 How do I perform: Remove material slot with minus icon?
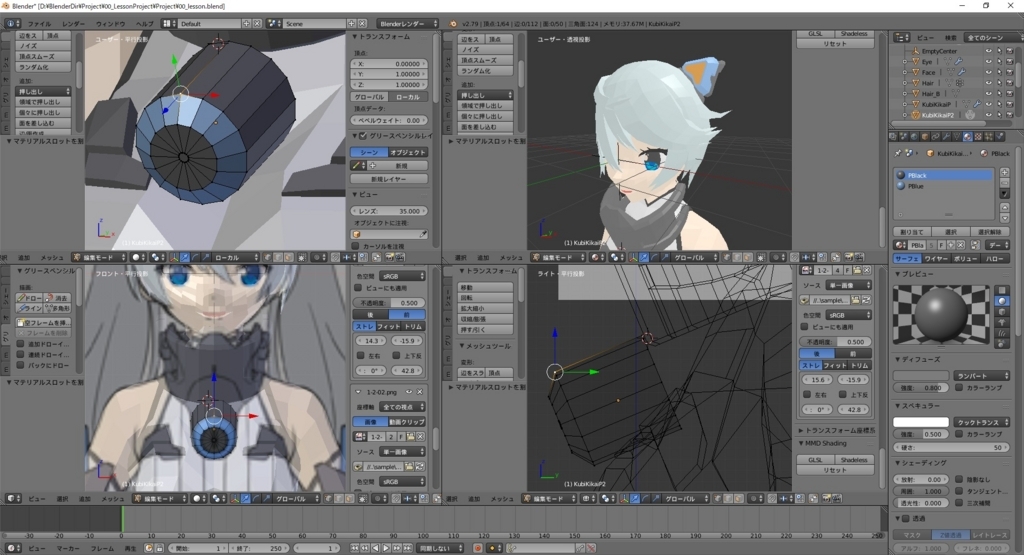1004,183
